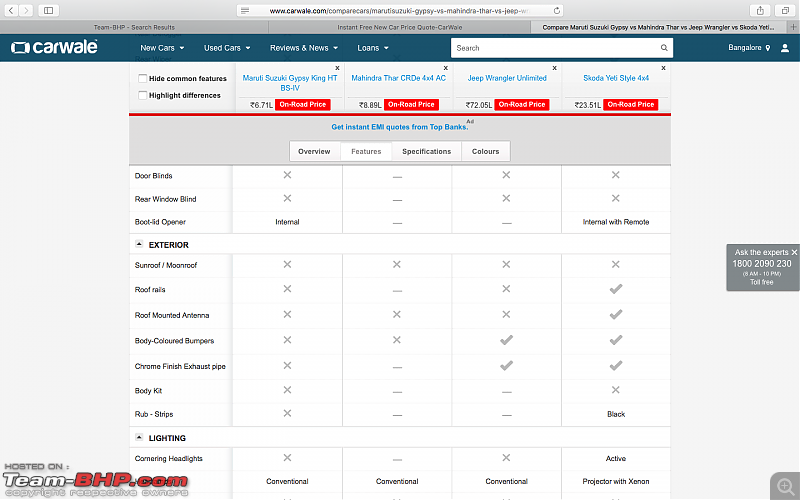Add a new tab with plus icon
The image size is (800, 500).
click(793, 27)
